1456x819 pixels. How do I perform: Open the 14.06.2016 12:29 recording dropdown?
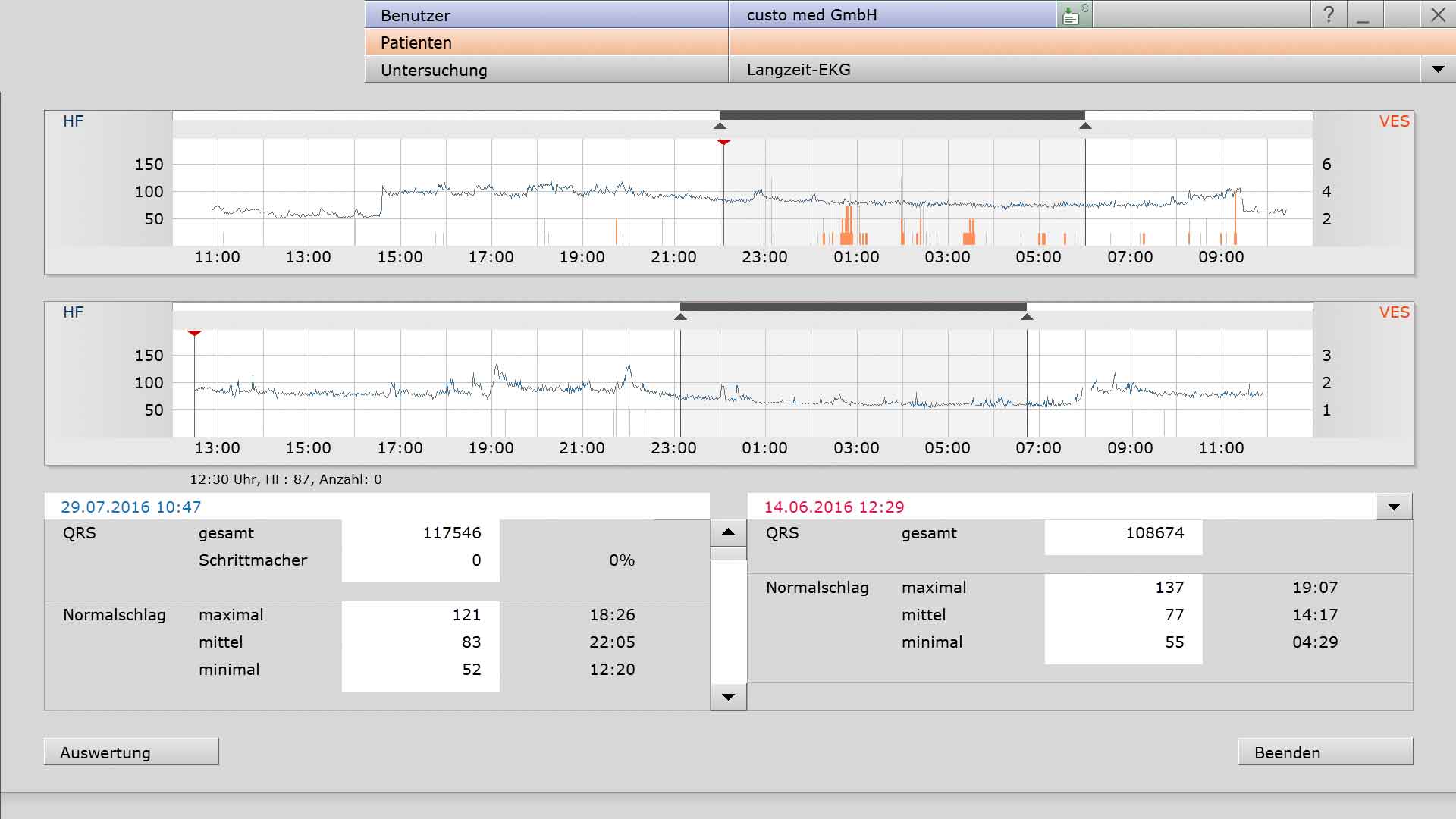[x=1394, y=507]
